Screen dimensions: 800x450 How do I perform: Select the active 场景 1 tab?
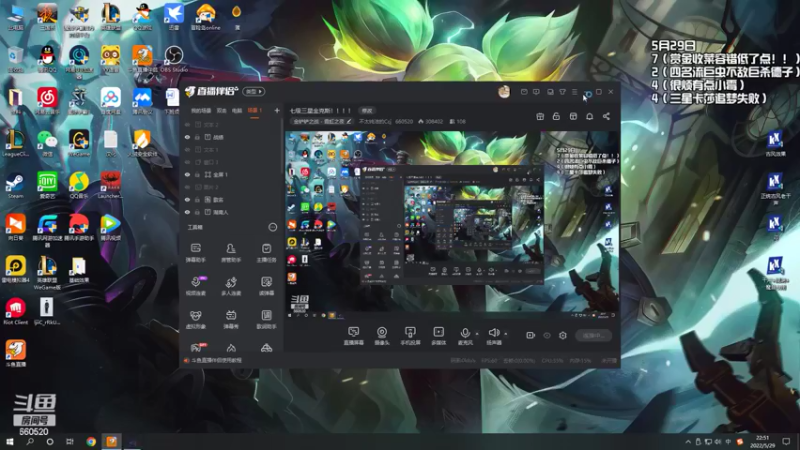(x=254, y=110)
